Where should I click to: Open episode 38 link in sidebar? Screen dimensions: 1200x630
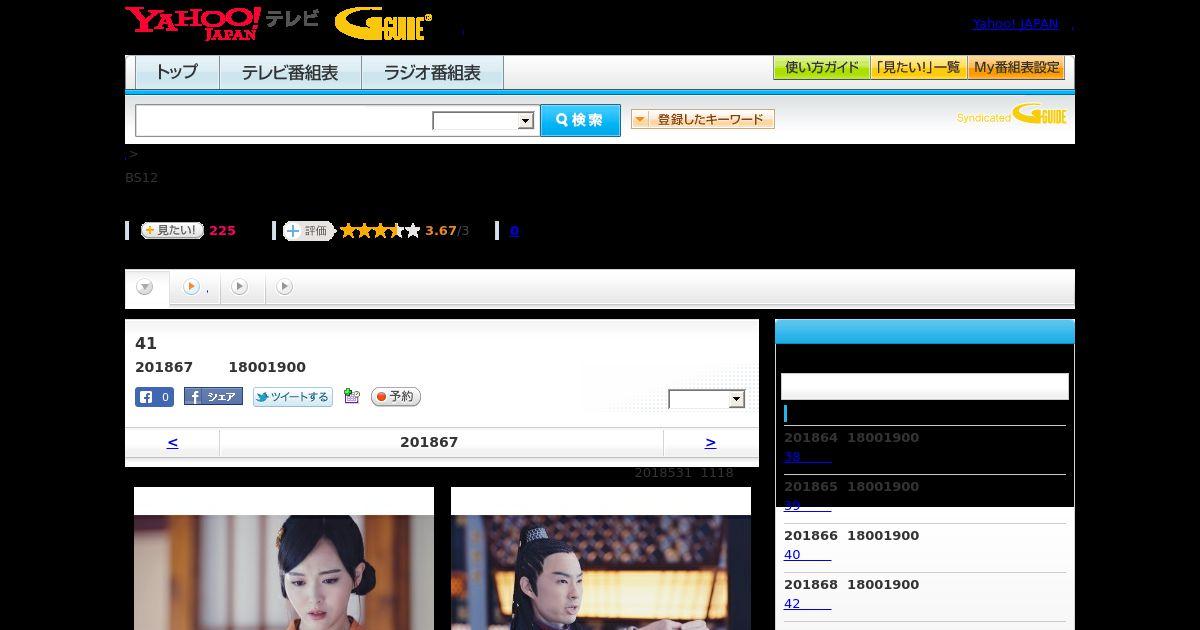coord(807,457)
